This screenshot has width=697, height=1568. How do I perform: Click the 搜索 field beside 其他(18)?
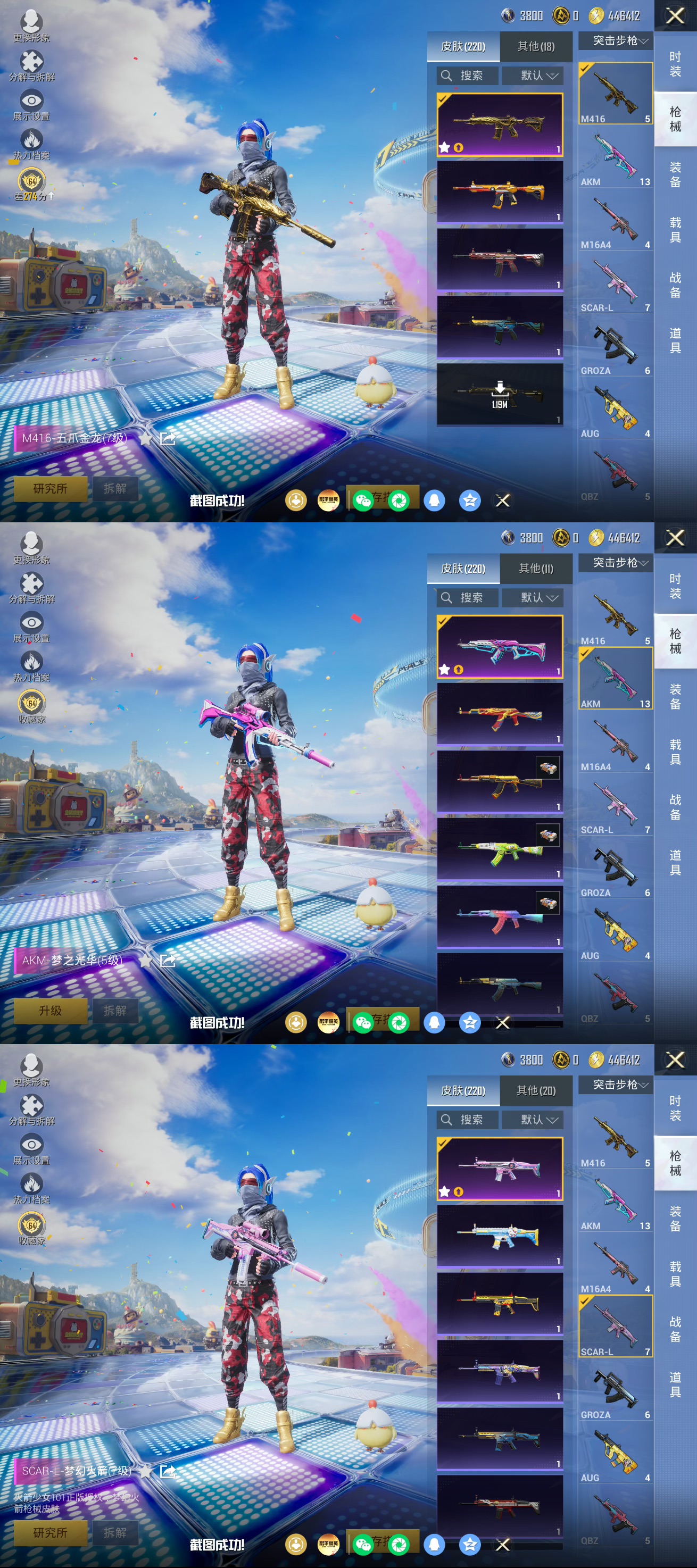(x=468, y=76)
